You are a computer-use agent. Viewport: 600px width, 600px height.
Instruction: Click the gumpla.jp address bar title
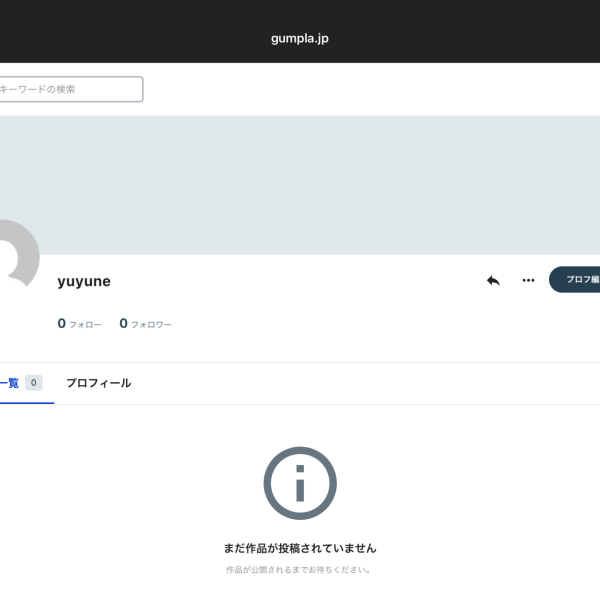[x=300, y=38]
